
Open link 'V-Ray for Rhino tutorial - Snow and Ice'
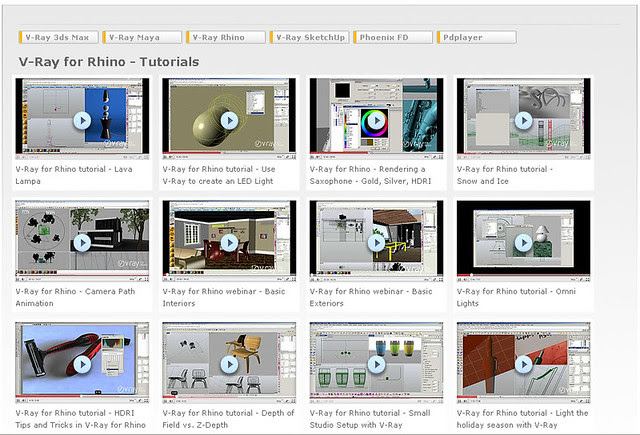[x=505, y=175]
